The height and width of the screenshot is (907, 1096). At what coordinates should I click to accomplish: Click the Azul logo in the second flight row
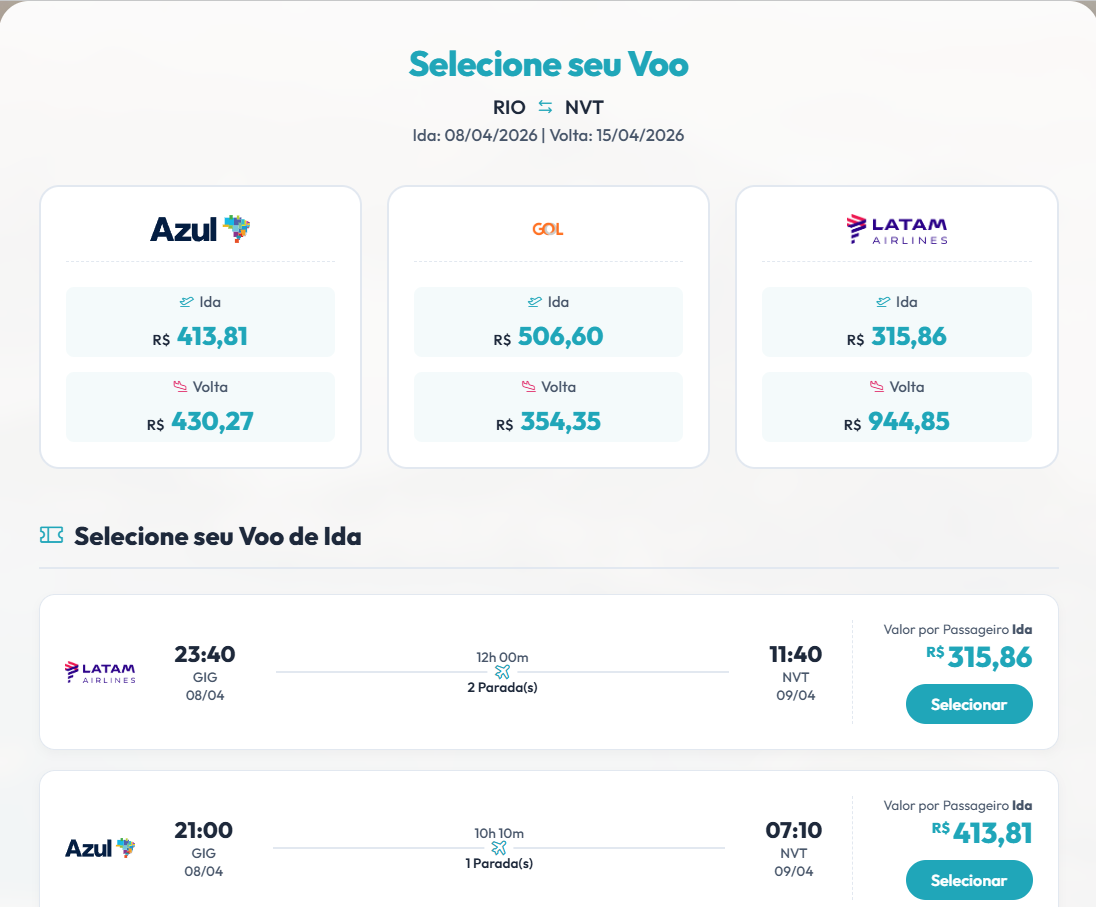click(x=100, y=848)
